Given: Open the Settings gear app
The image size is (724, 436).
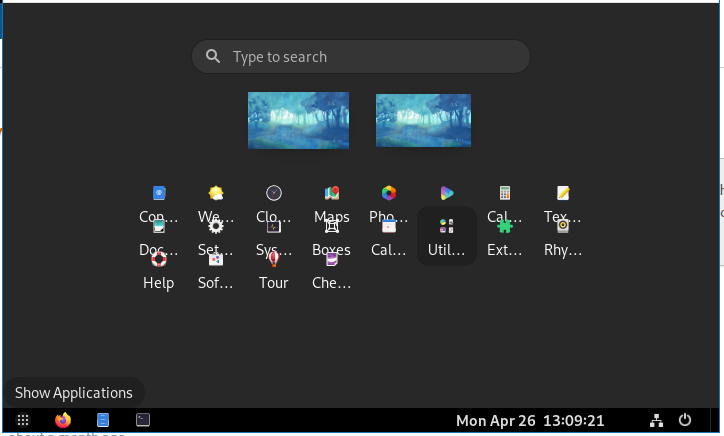Looking at the screenshot, I should click(x=216, y=226).
